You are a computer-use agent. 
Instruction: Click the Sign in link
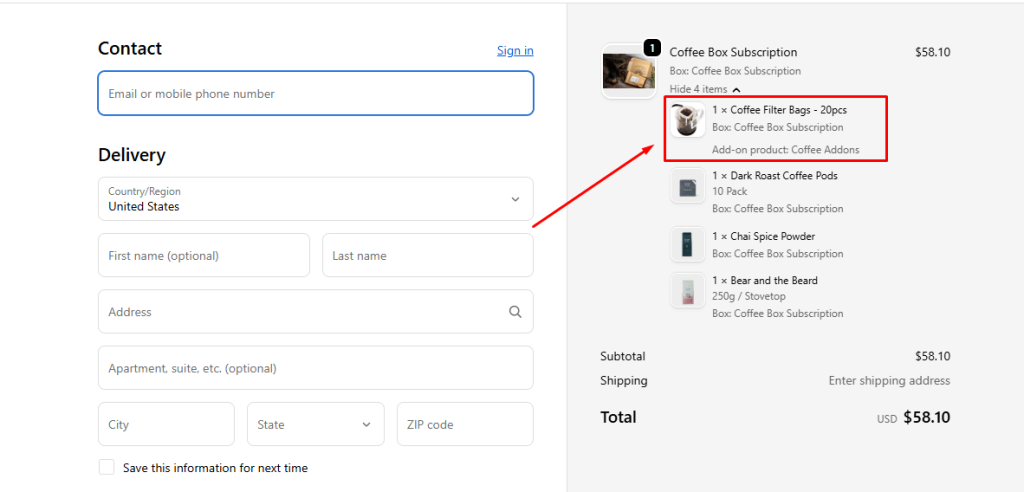point(515,50)
